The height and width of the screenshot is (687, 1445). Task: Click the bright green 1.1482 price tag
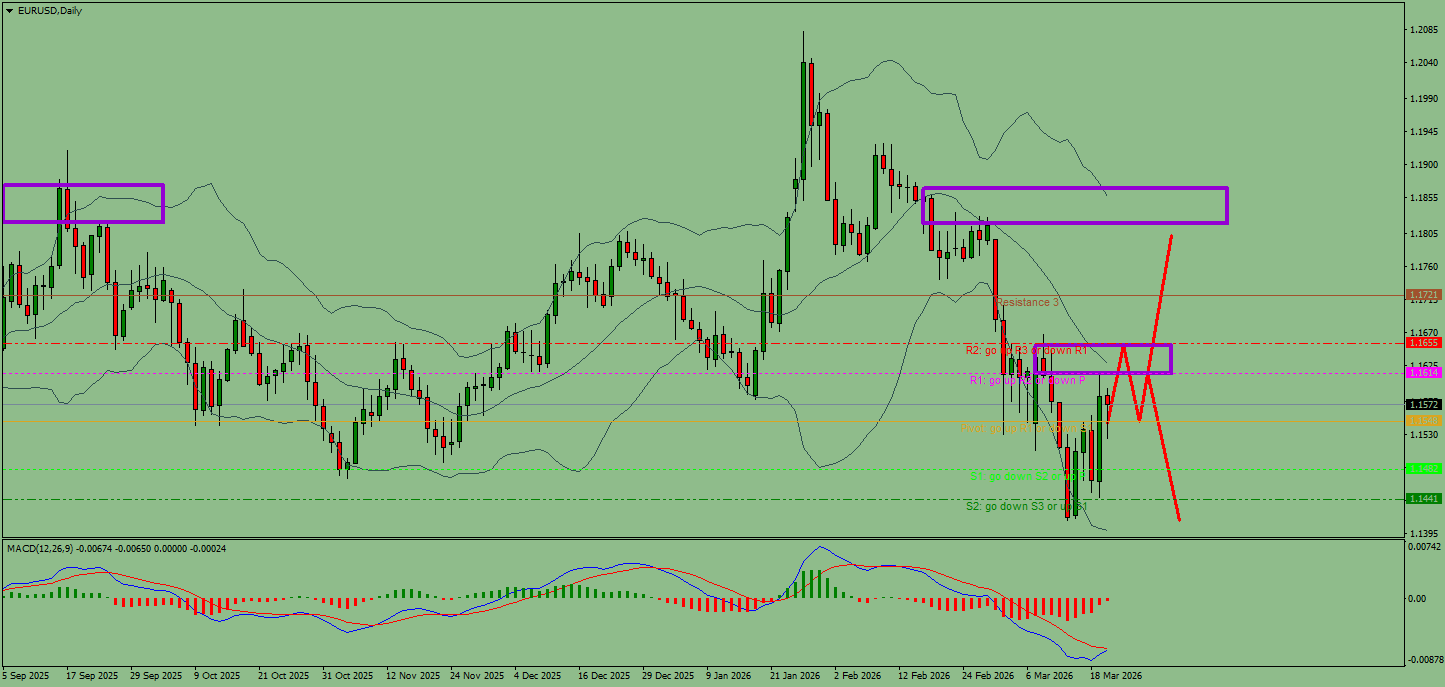click(1423, 468)
